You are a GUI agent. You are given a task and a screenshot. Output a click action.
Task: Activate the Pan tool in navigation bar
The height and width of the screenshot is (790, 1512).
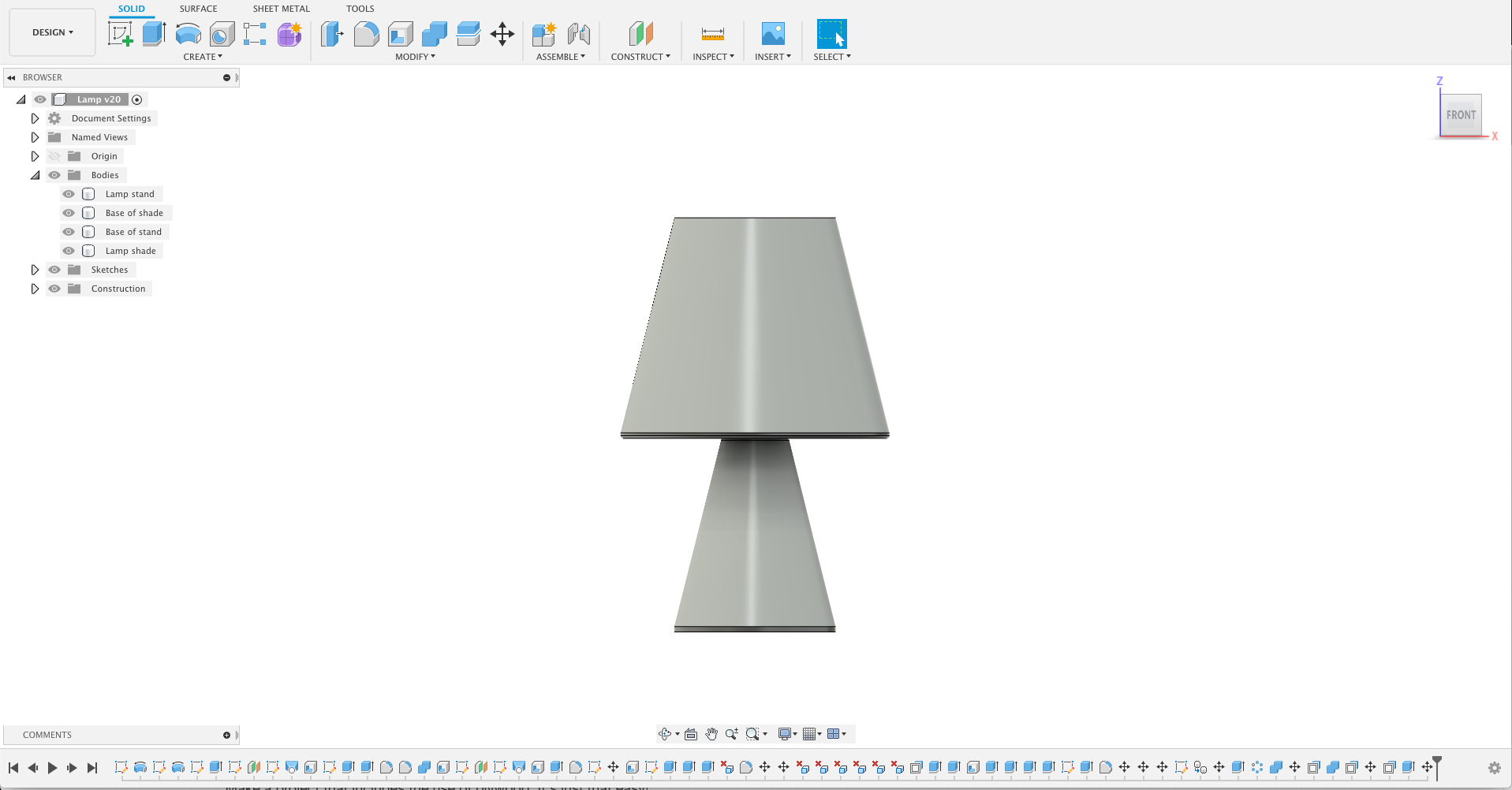(711, 734)
